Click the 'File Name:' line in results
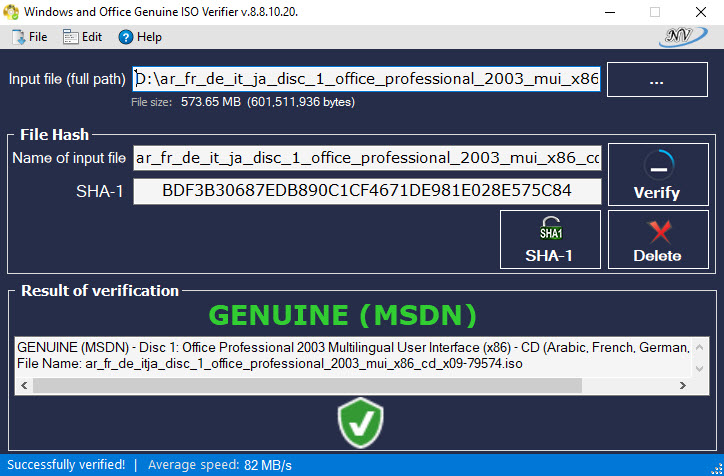This screenshot has width=724, height=476. pos(270,364)
